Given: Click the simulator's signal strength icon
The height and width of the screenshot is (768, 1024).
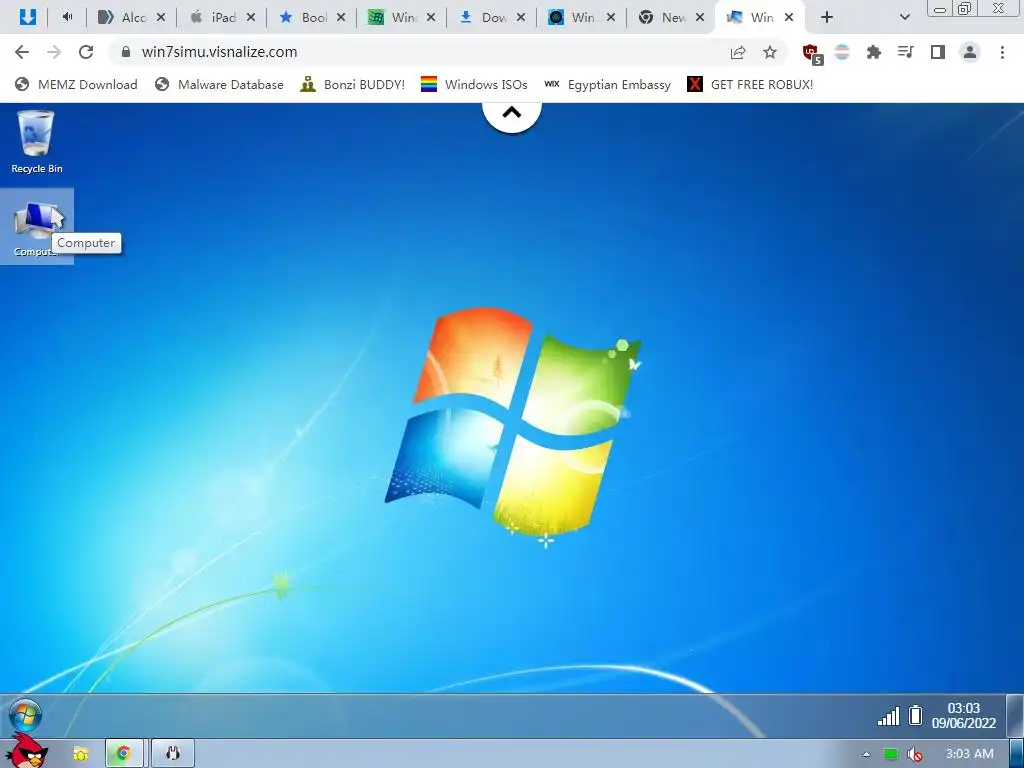Looking at the screenshot, I should coord(888,716).
